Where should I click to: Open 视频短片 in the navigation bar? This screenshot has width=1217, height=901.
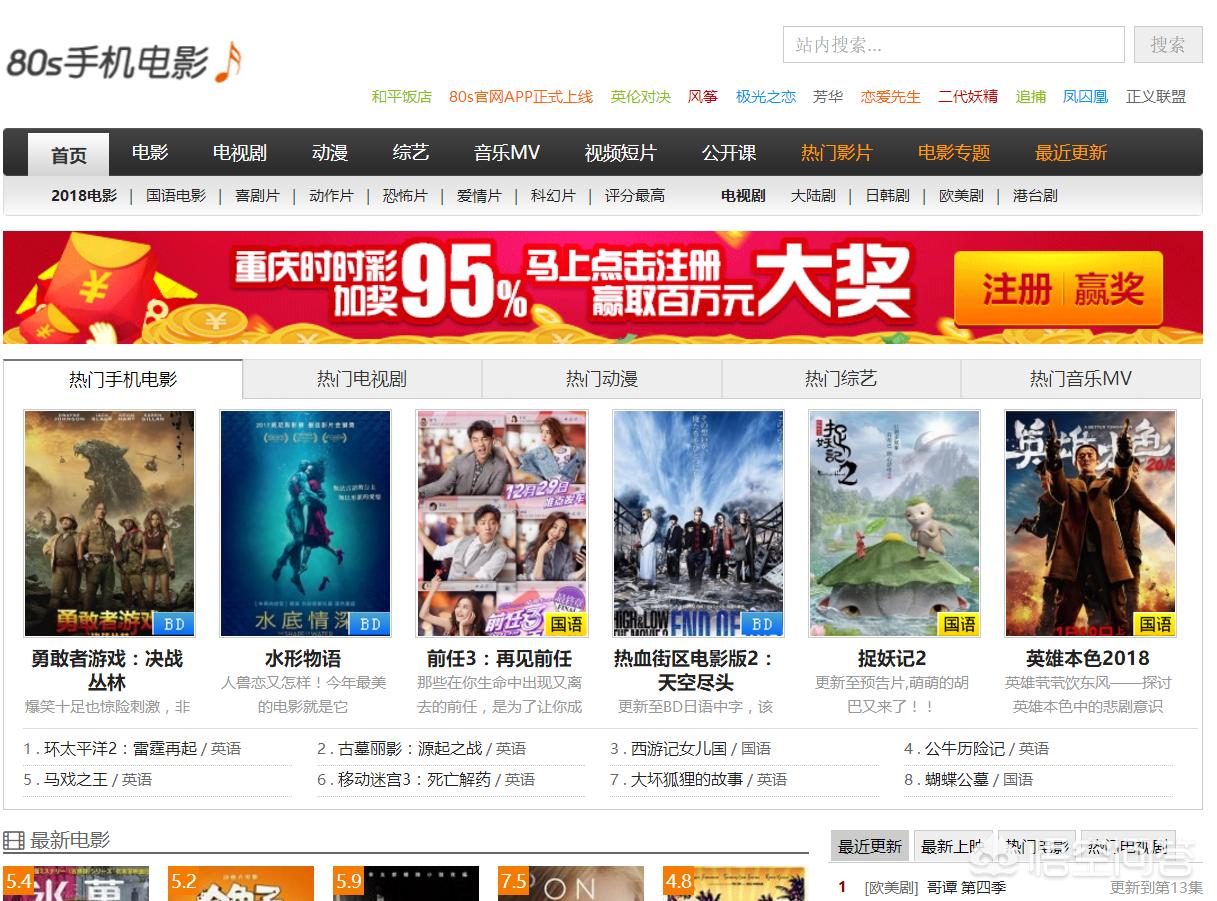(621, 153)
